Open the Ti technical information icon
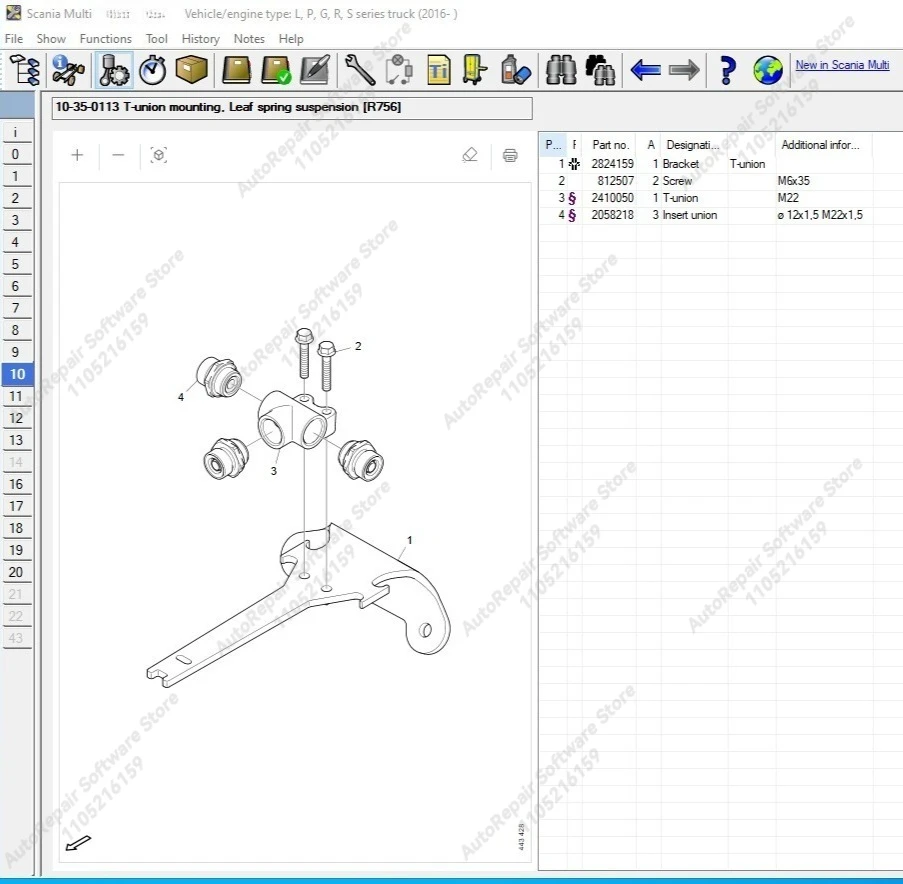Screen dimensions: 903x884 pos(438,70)
